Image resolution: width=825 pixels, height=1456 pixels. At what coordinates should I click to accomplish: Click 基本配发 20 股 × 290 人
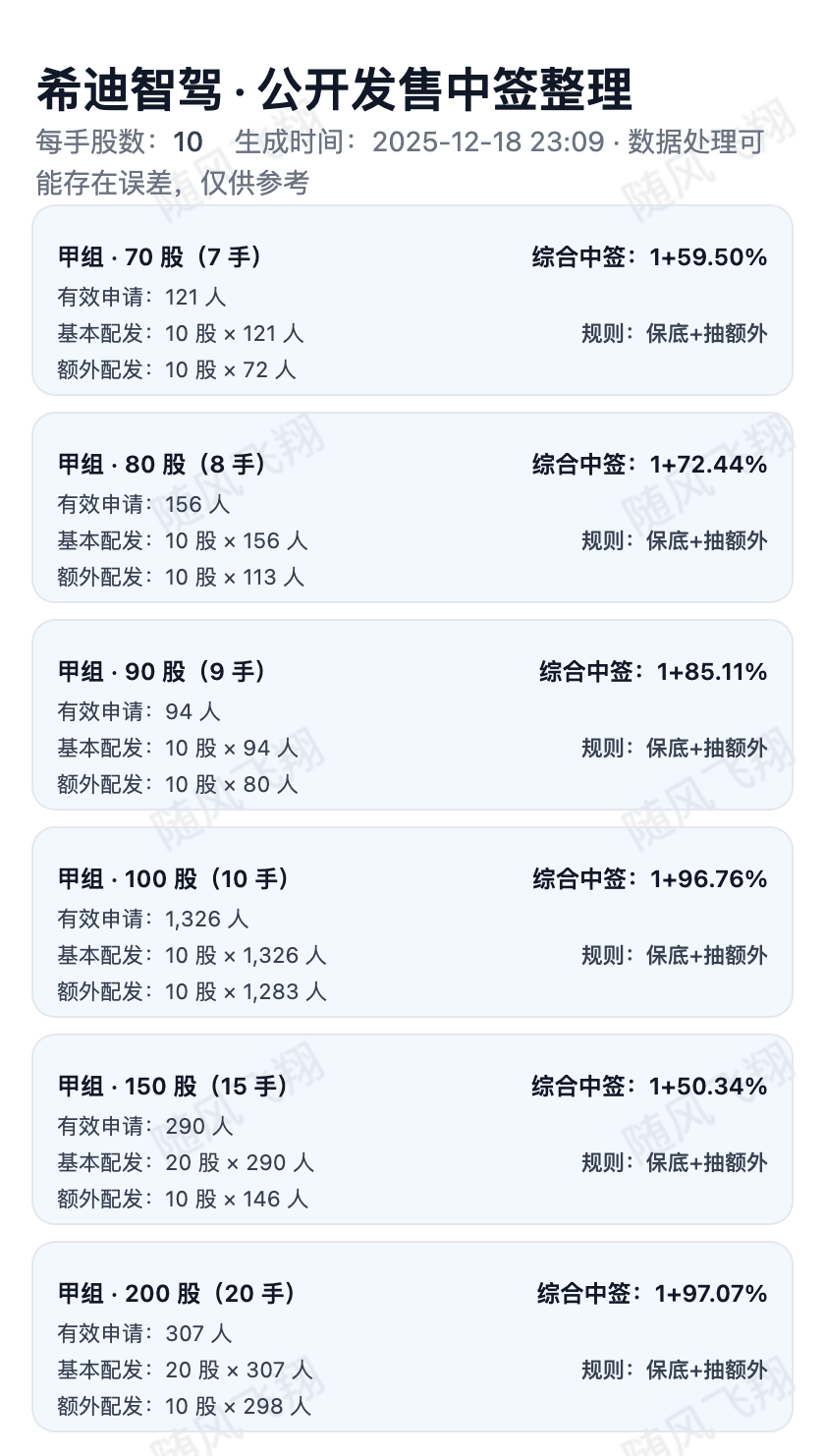point(186,1162)
